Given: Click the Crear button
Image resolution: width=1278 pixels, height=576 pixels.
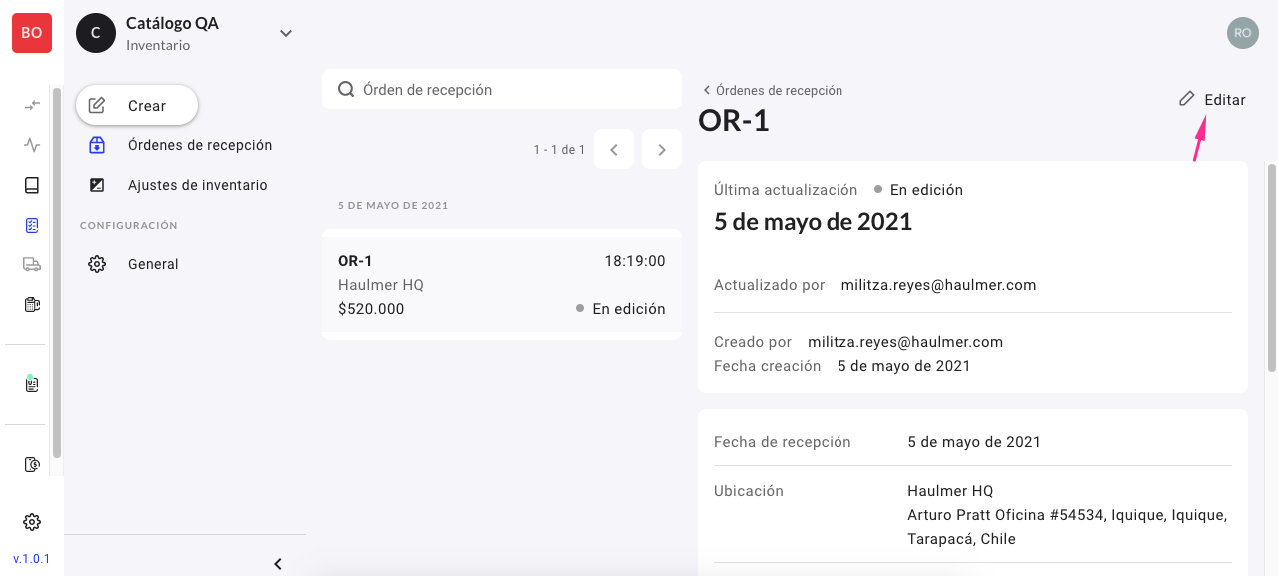Looking at the screenshot, I should pyautogui.click(x=137, y=105).
